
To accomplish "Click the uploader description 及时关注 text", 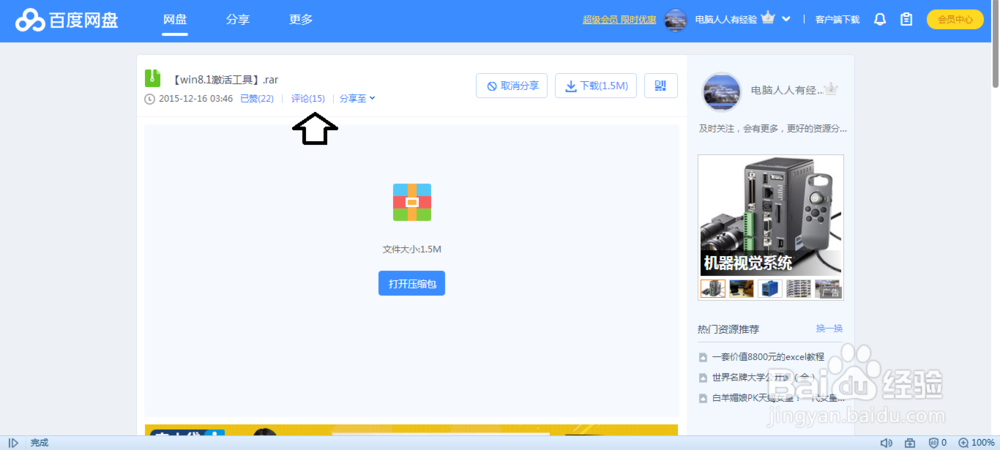I will (x=772, y=129).
